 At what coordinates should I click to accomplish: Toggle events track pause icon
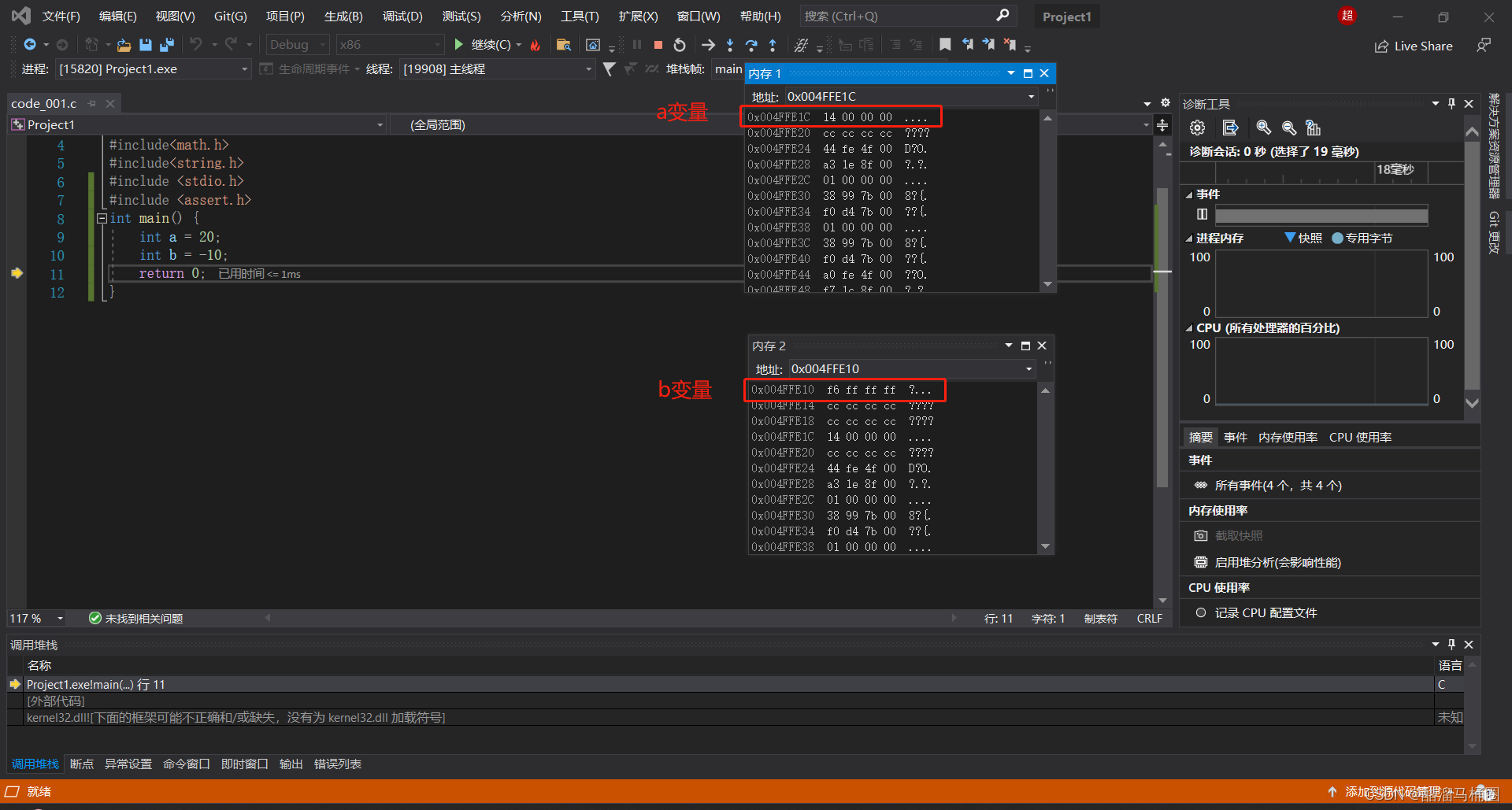coord(1202,214)
